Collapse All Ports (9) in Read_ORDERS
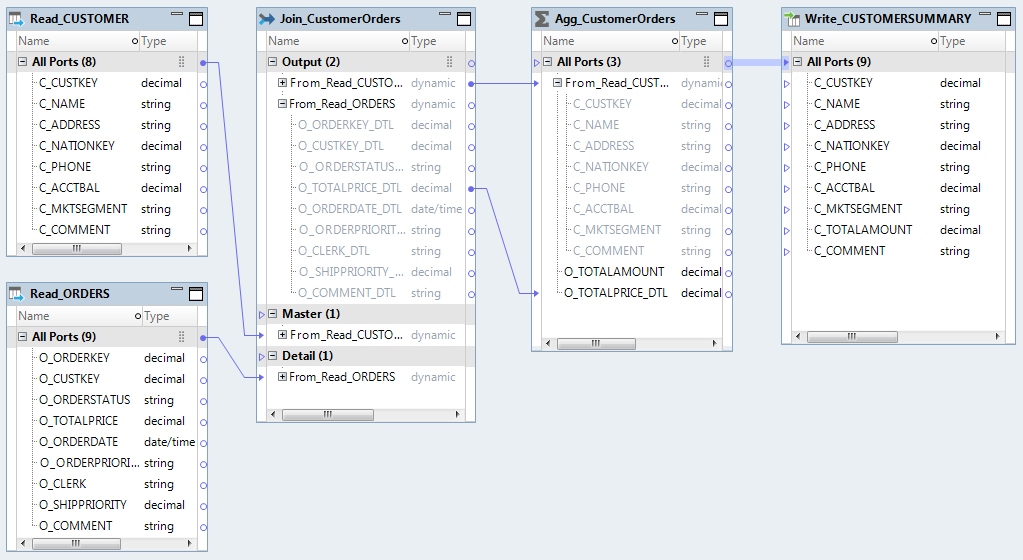Image resolution: width=1023 pixels, height=560 pixels. click(x=22, y=337)
